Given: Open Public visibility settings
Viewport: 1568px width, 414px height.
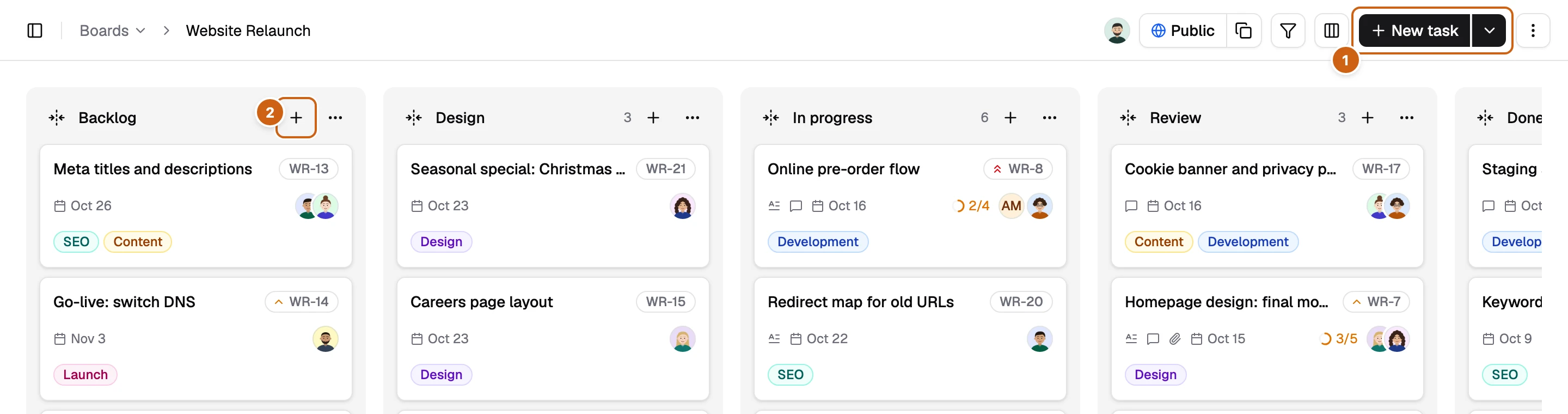Looking at the screenshot, I should (x=1183, y=31).
